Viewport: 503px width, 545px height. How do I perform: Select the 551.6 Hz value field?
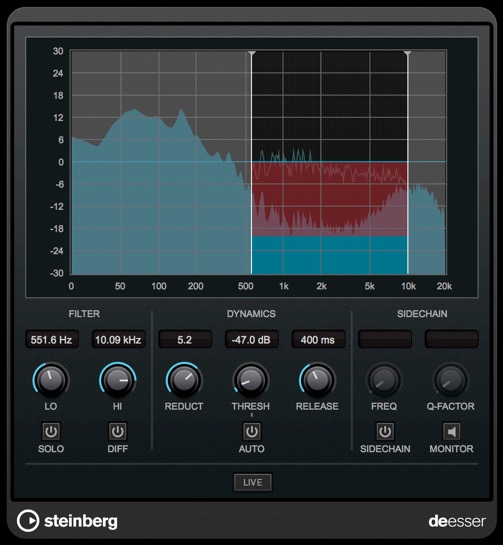pyautogui.click(x=52, y=339)
